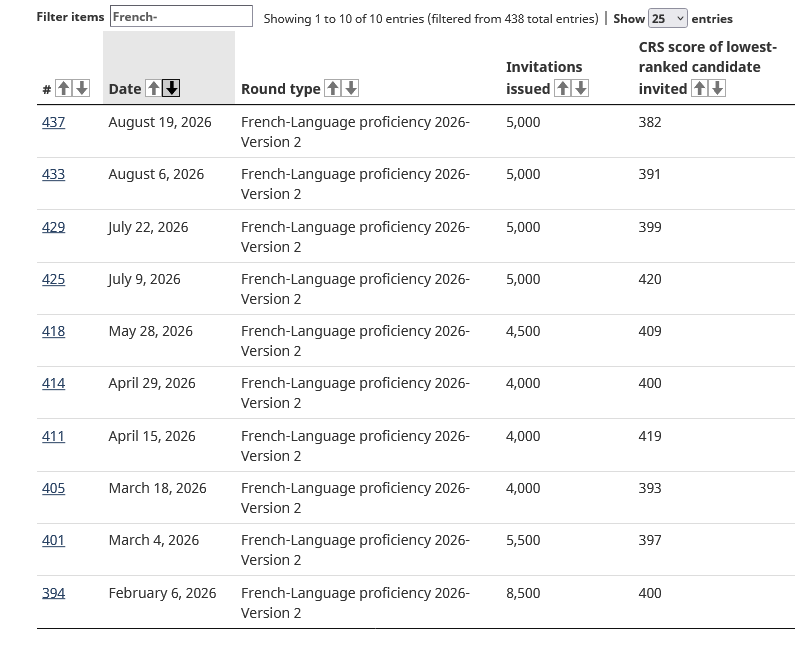Select date August 19, 2026

[160, 122]
